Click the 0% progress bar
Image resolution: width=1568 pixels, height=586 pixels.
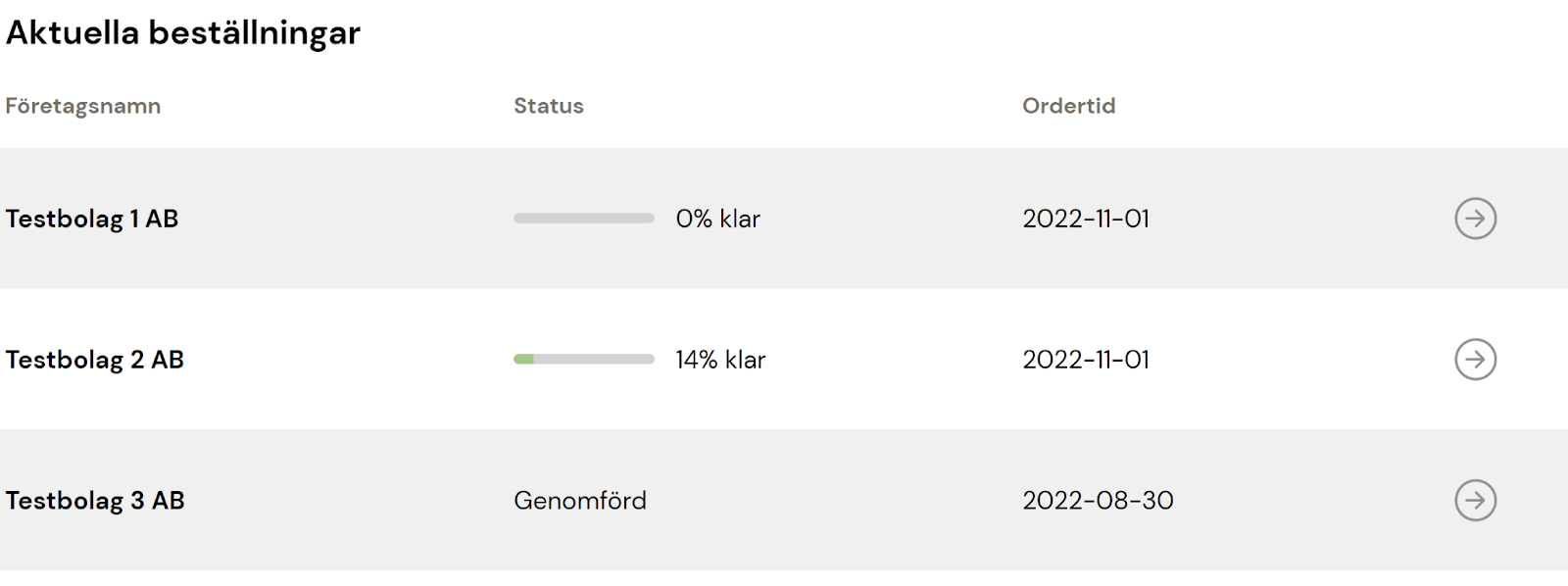point(584,219)
